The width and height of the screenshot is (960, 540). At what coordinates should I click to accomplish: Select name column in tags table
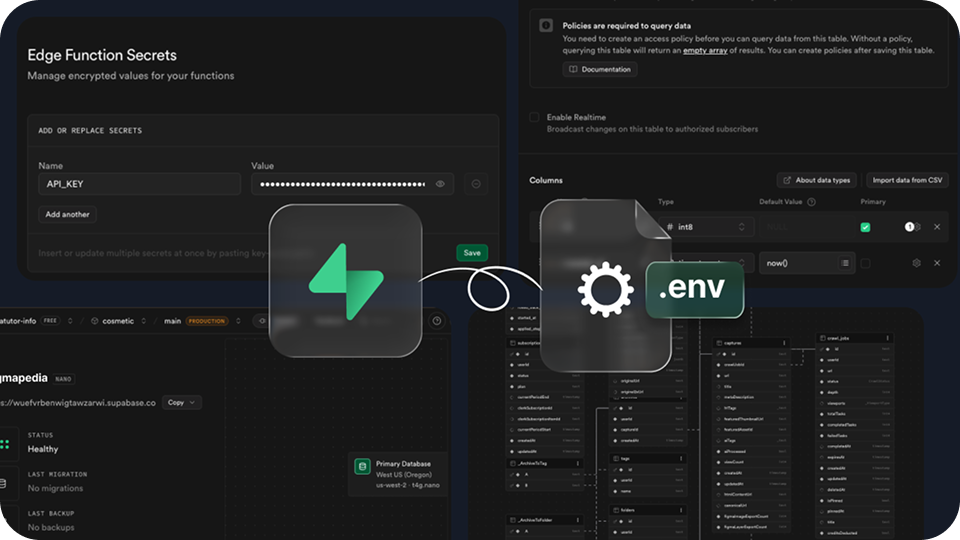click(648, 491)
